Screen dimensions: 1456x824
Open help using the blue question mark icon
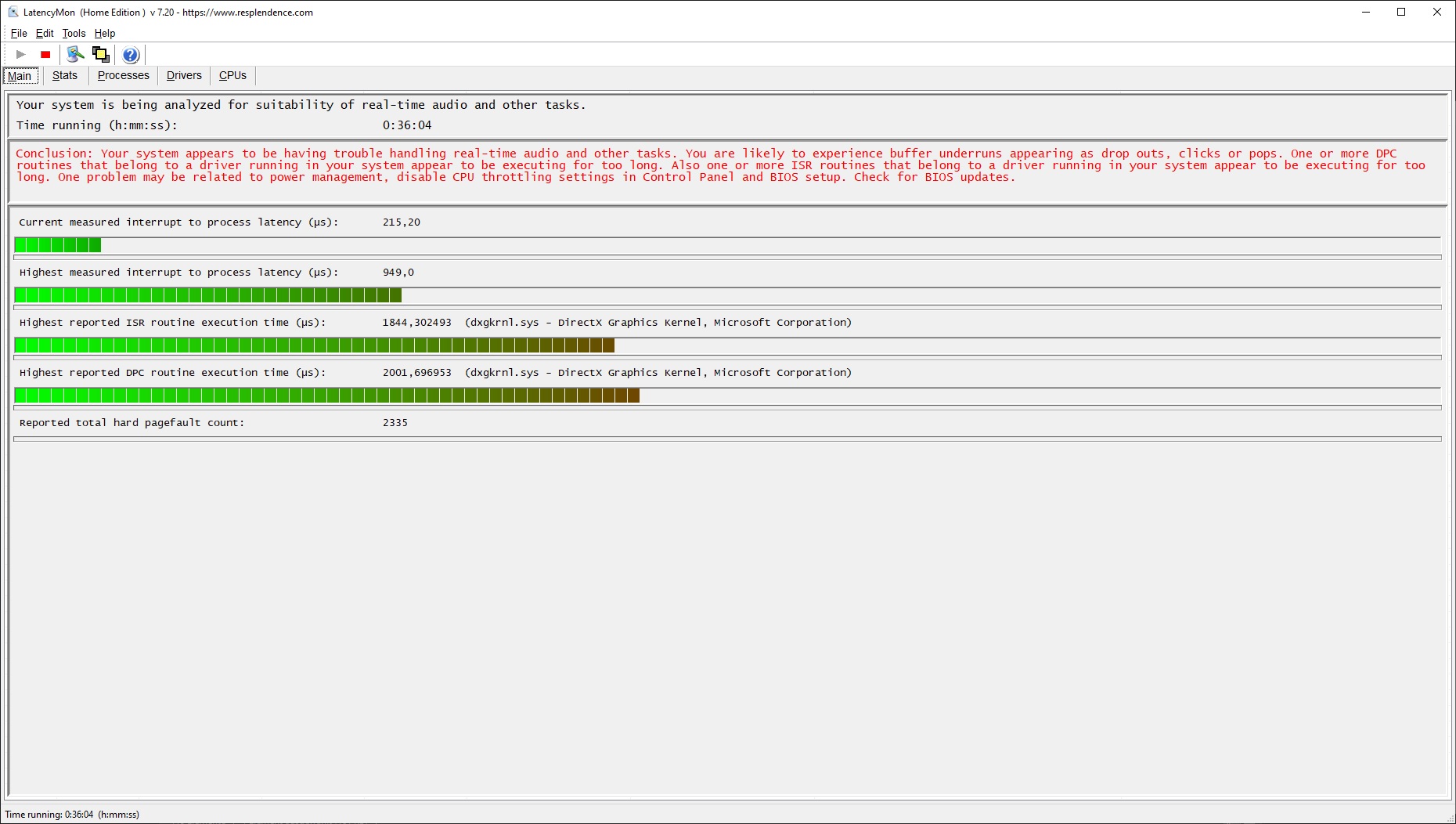pyautogui.click(x=131, y=55)
